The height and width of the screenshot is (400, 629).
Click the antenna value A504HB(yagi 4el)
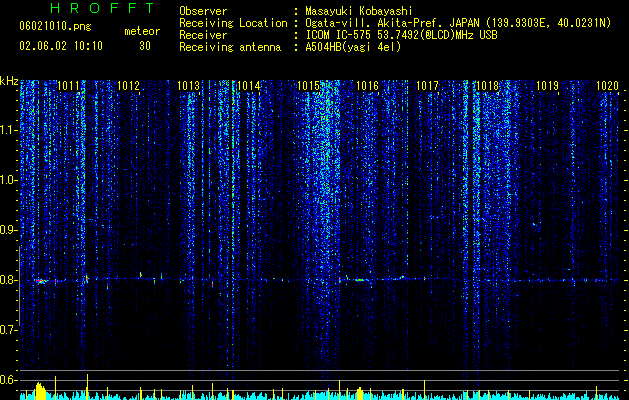point(353,47)
